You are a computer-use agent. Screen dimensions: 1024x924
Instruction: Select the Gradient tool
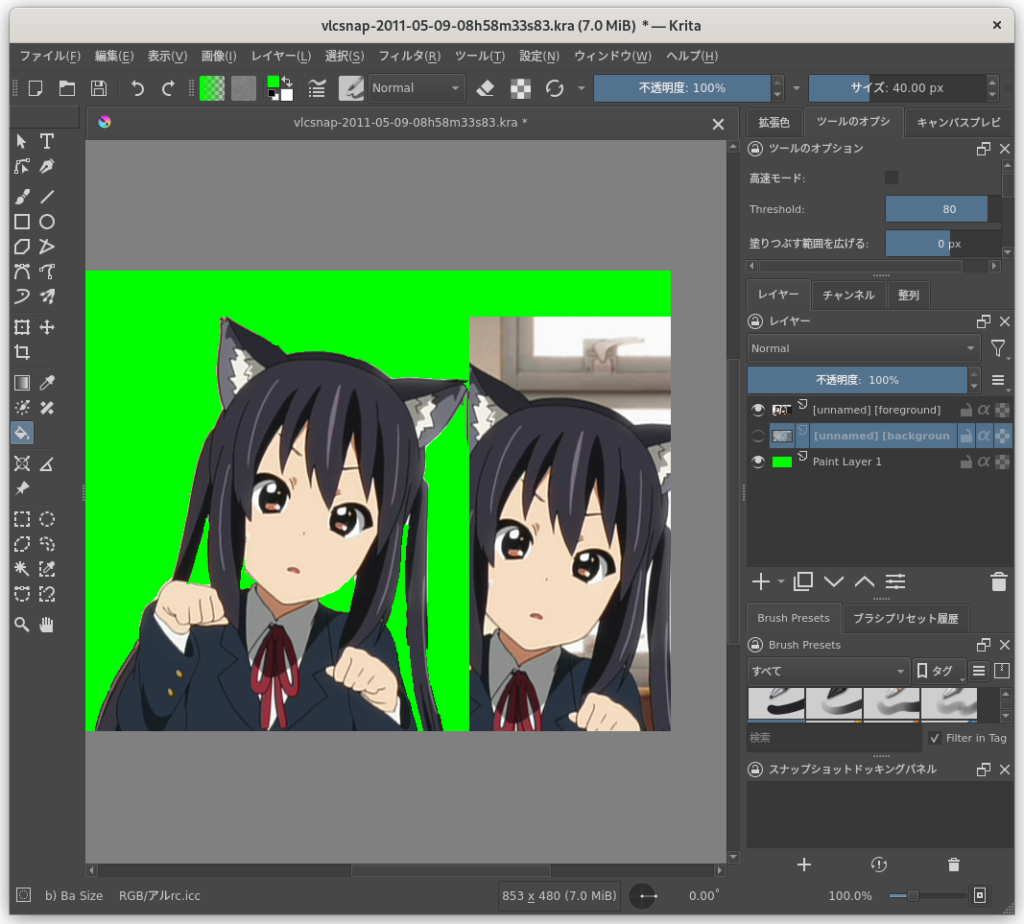(x=22, y=383)
